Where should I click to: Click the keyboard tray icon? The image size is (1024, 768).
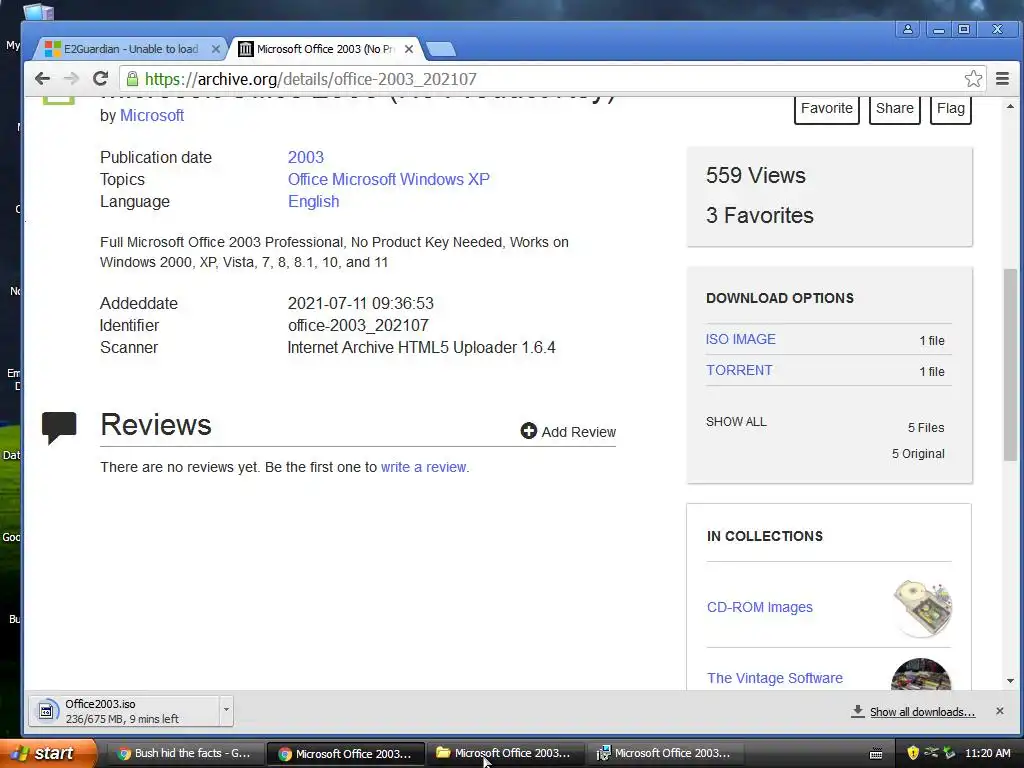pyautogui.click(x=876, y=754)
